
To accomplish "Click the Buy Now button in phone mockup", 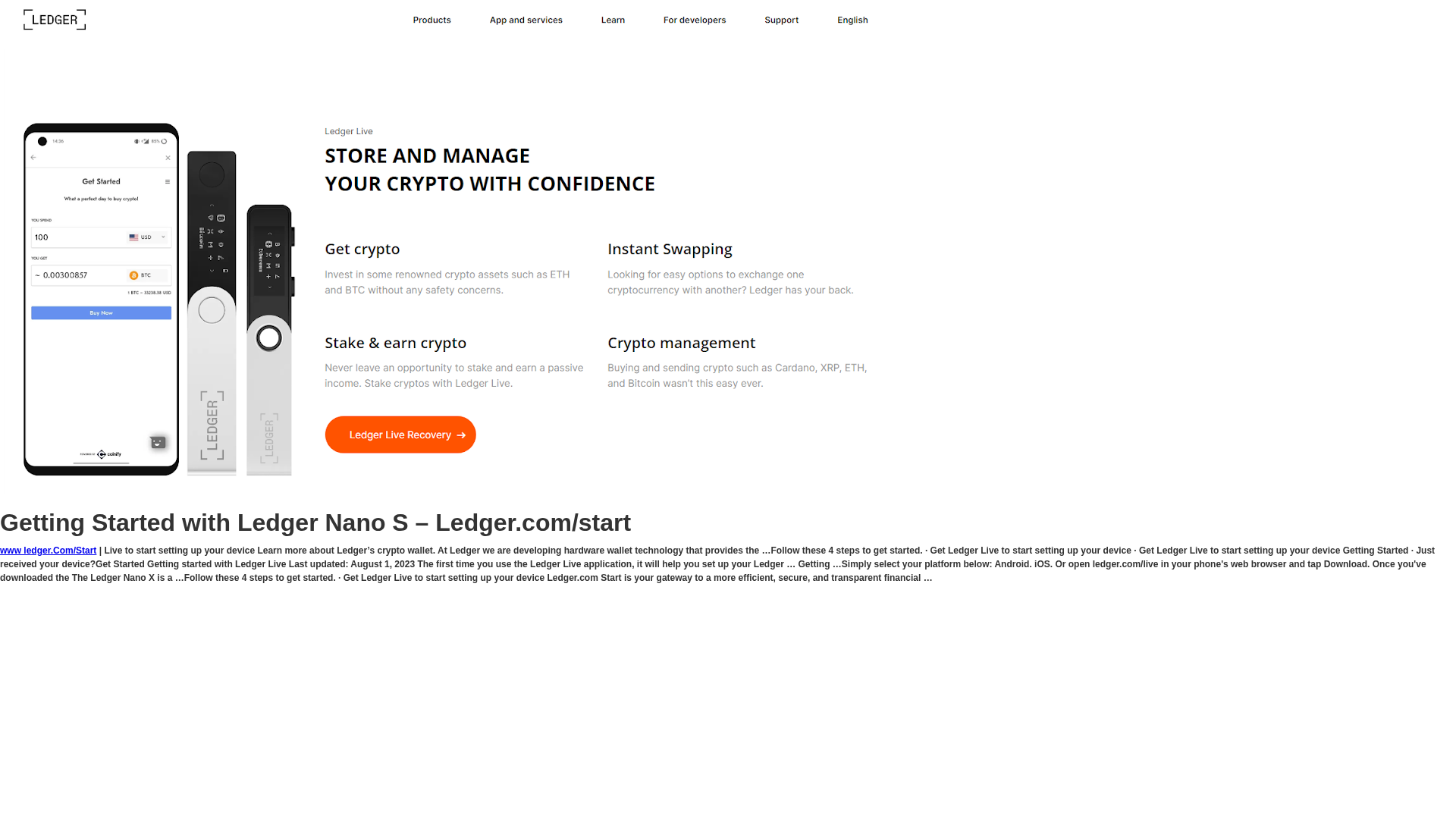I will 101,312.
